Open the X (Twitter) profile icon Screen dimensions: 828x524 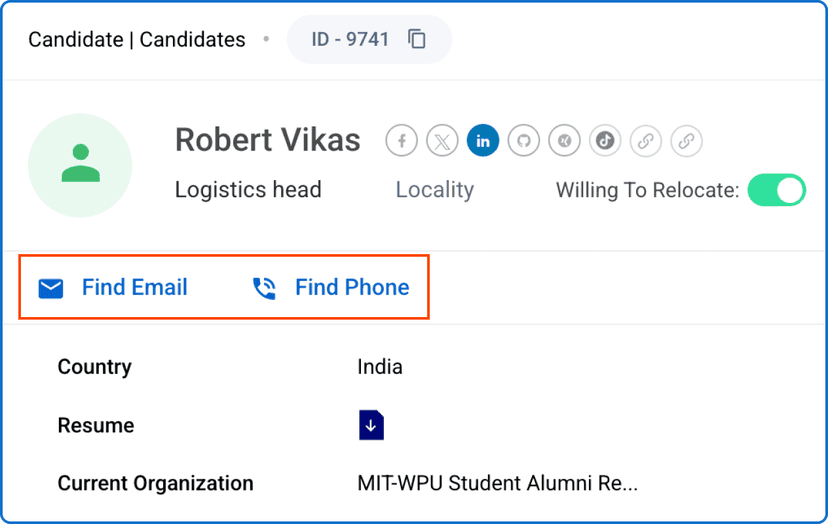(442, 141)
